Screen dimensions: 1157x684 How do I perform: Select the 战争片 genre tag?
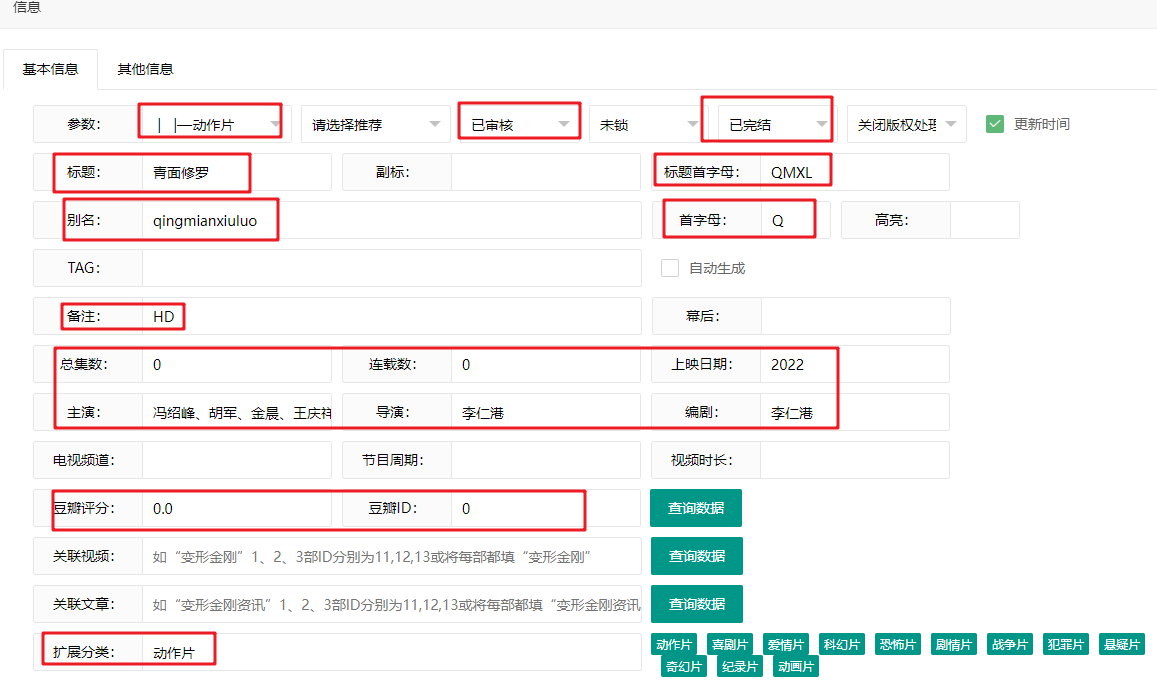pos(1009,644)
